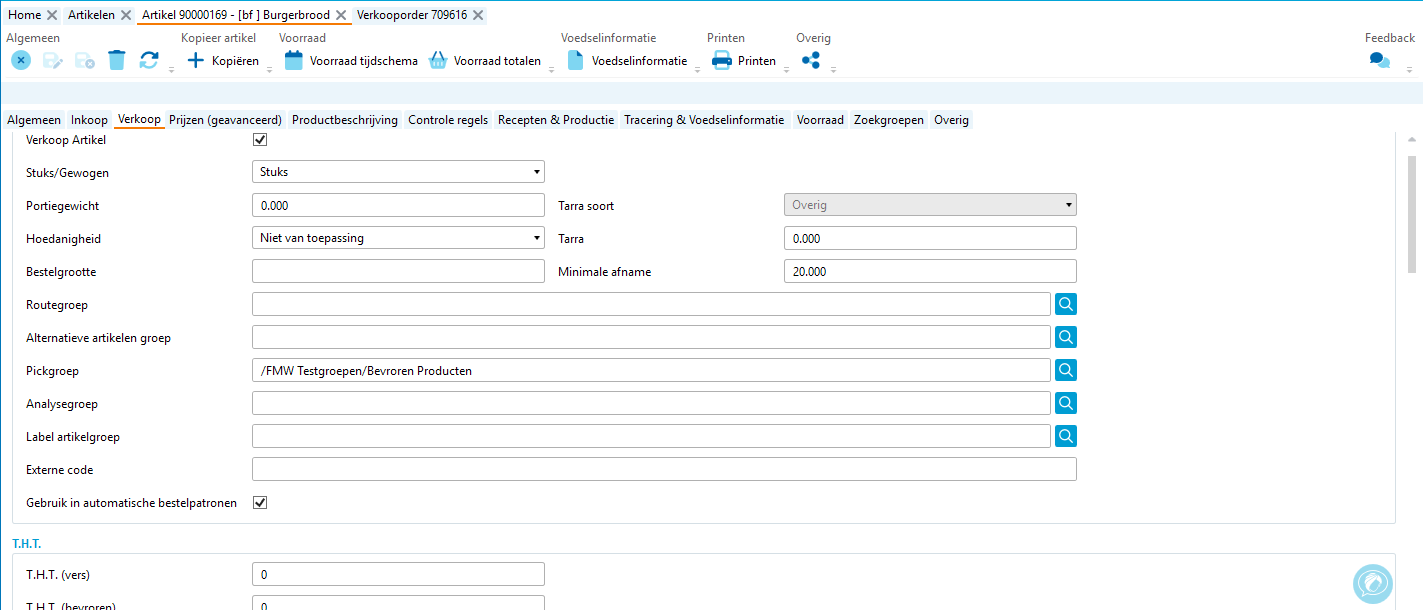Click the document icon Voedselinformatie
The width and height of the screenshot is (1423, 610).
coord(576,61)
